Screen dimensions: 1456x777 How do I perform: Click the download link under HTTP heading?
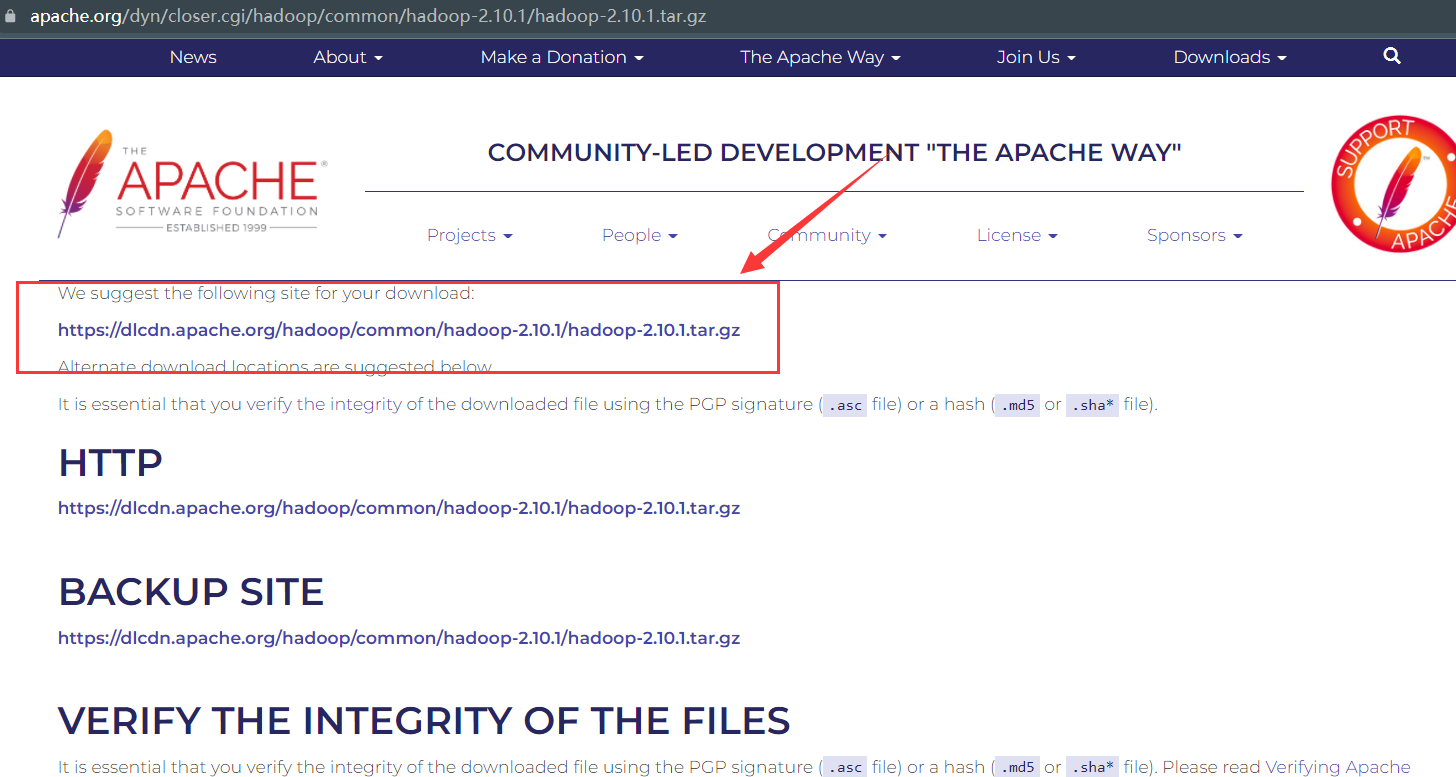399,508
